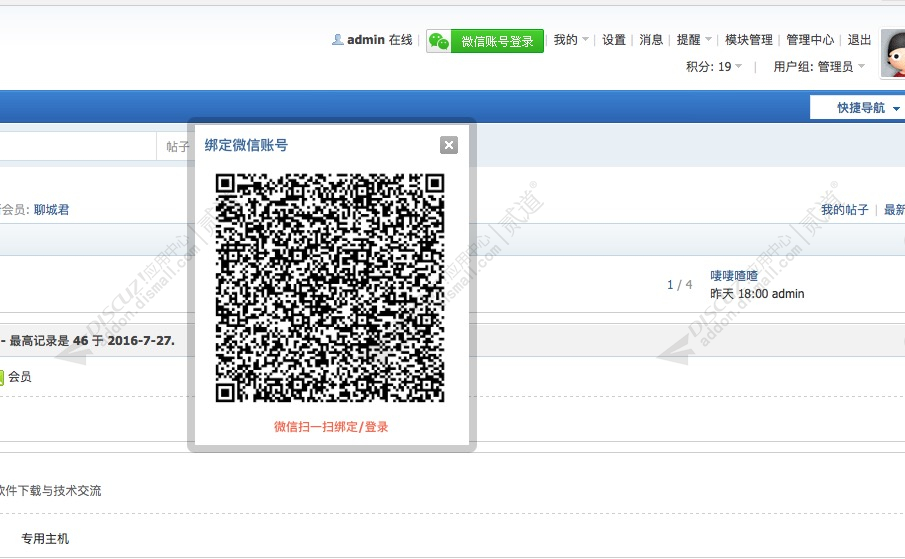Click the WeChat QR code image
Viewport: 905px width, 559px height.
coord(330,288)
